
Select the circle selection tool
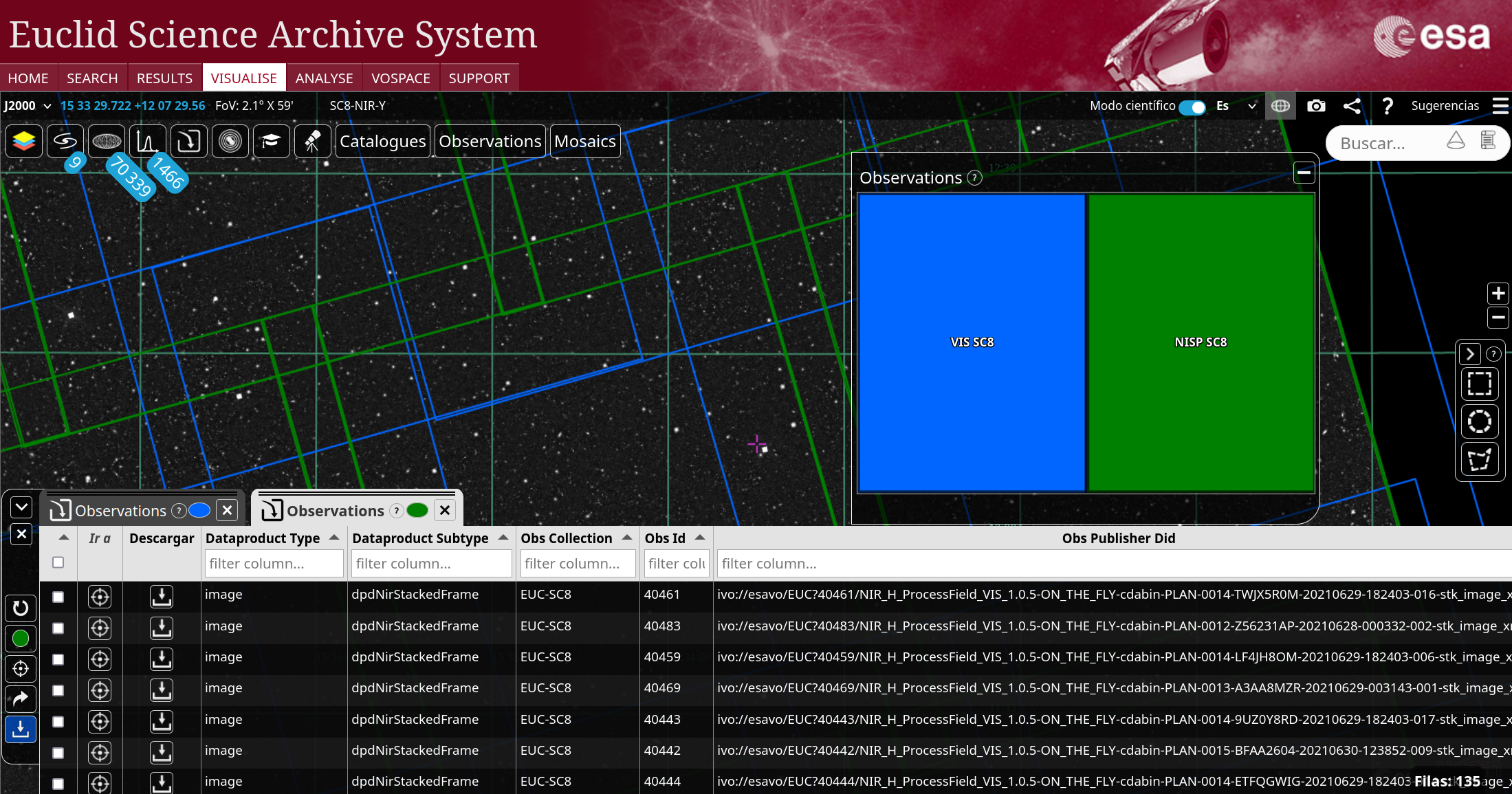click(x=1480, y=421)
